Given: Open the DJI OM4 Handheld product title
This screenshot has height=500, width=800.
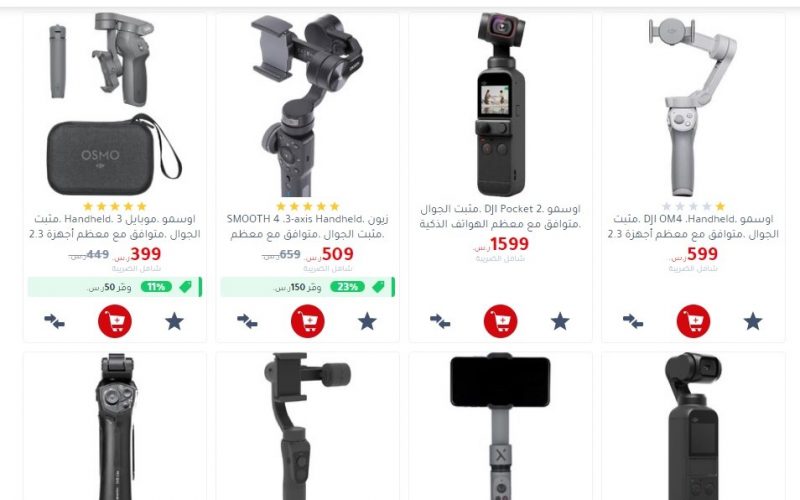Looking at the screenshot, I should coord(693,227).
